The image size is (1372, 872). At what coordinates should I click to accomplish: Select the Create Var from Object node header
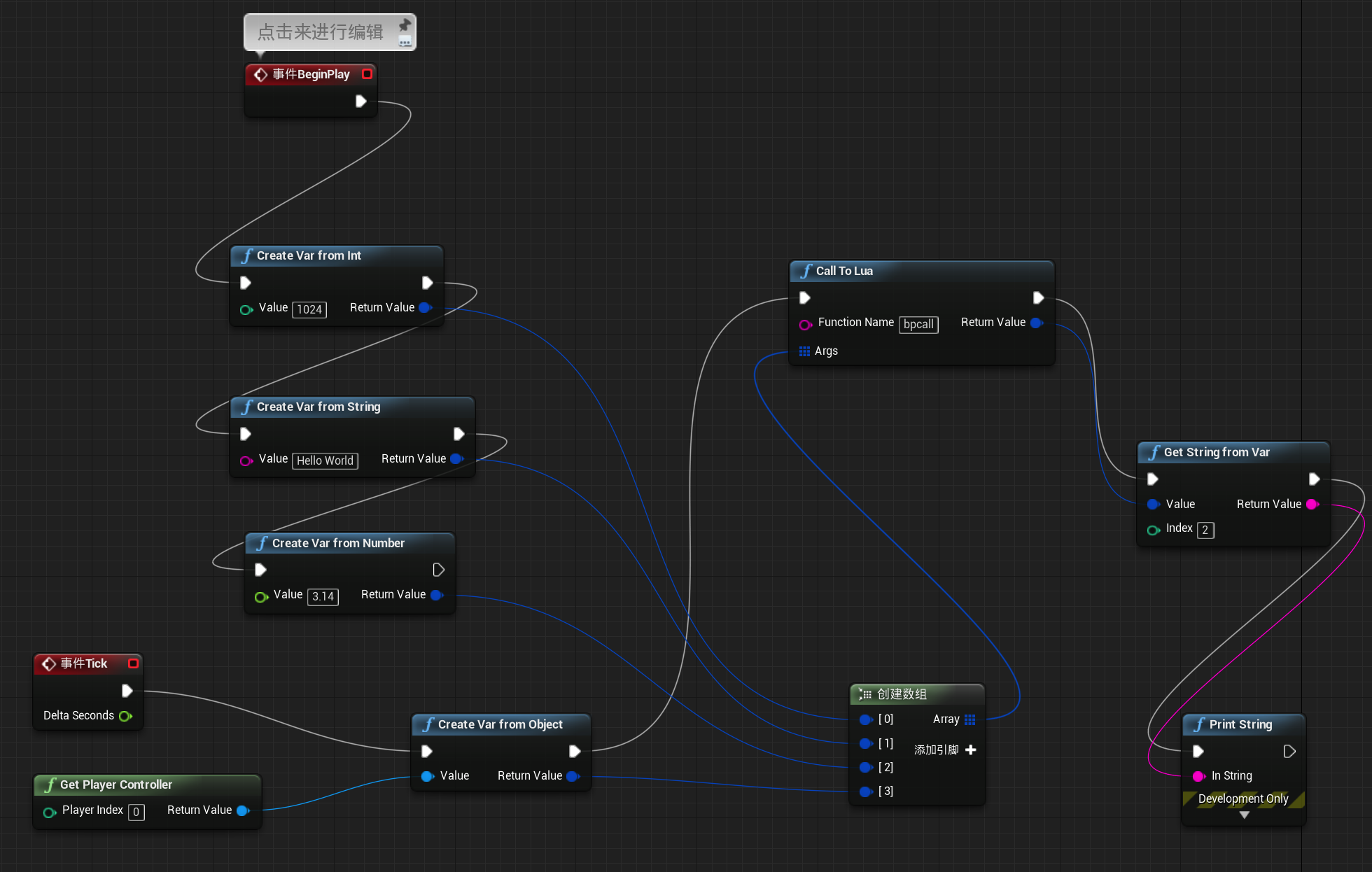[x=500, y=724]
